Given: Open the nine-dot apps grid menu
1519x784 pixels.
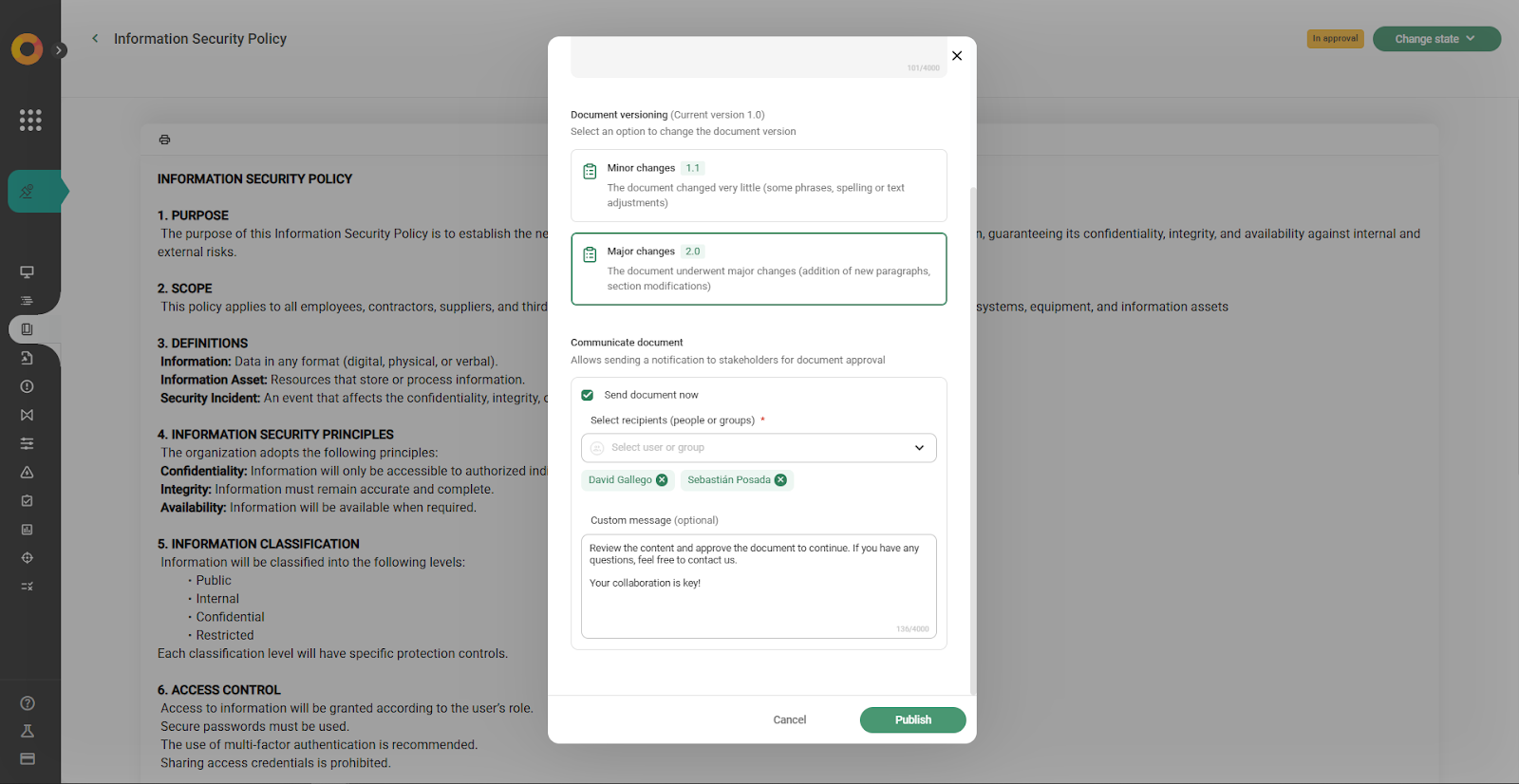Looking at the screenshot, I should pos(30,120).
